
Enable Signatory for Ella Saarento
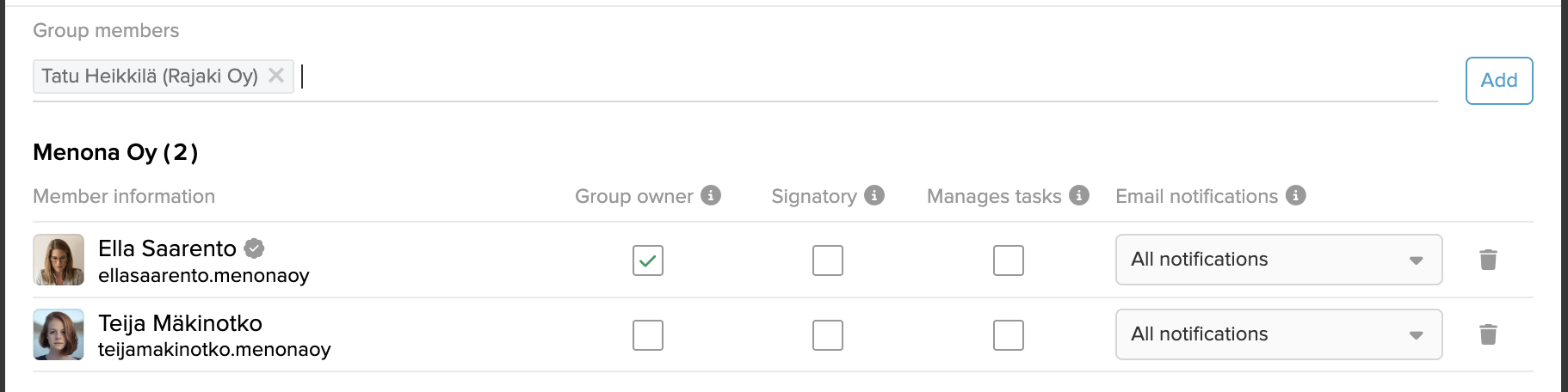point(828,260)
